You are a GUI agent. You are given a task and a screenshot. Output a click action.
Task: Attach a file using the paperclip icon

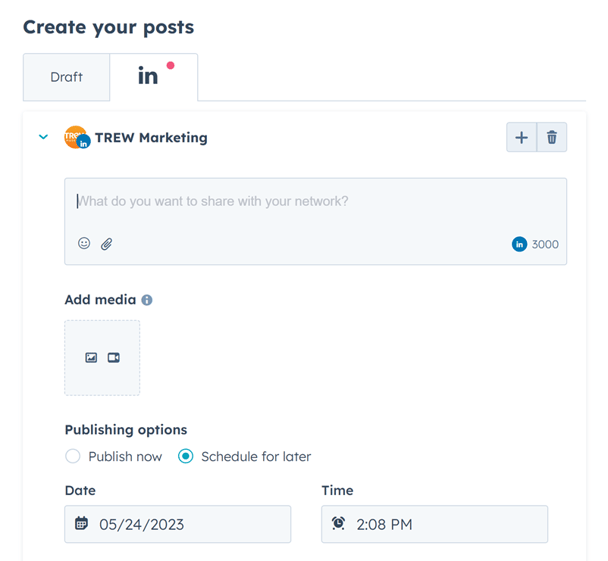[x=107, y=244]
